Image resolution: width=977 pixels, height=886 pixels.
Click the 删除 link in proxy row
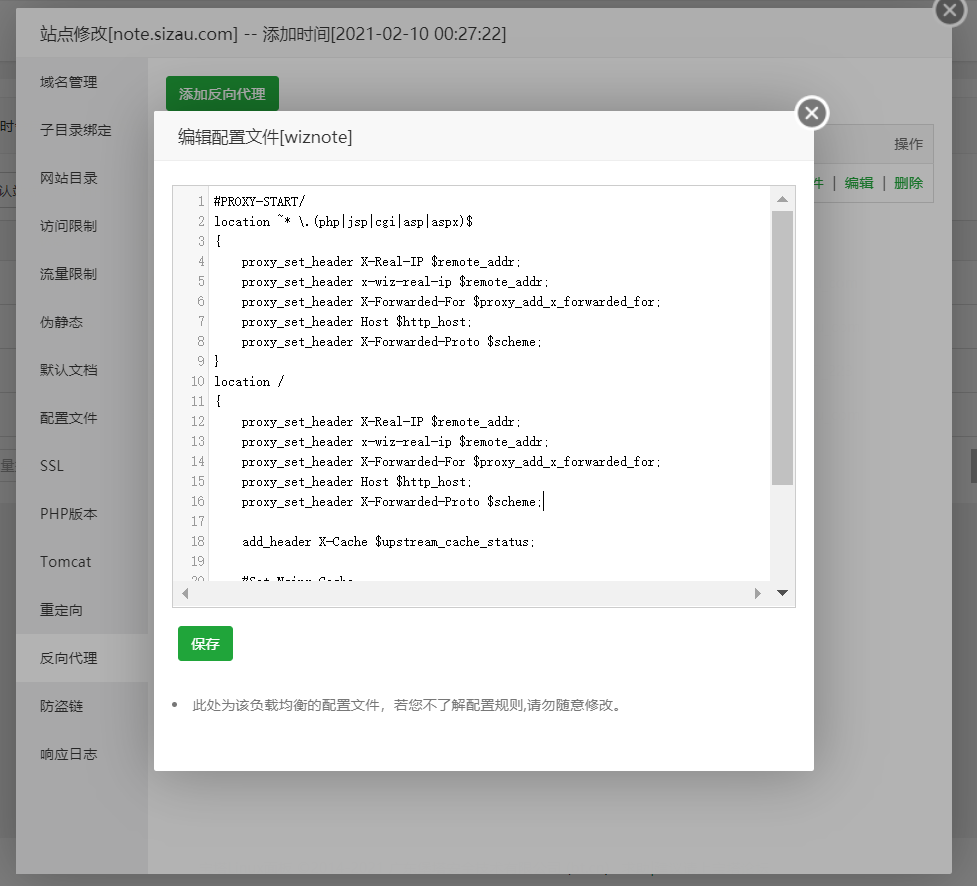click(908, 183)
